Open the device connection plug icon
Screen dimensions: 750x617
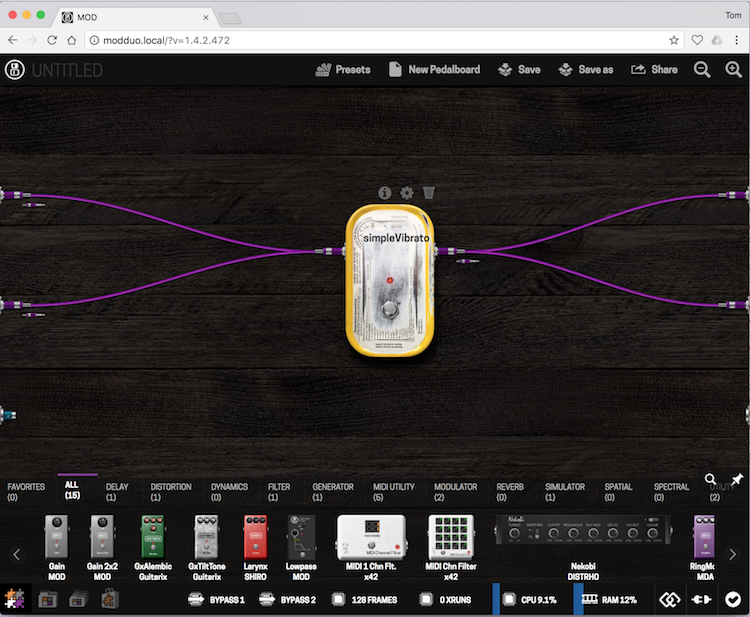point(701,599)
